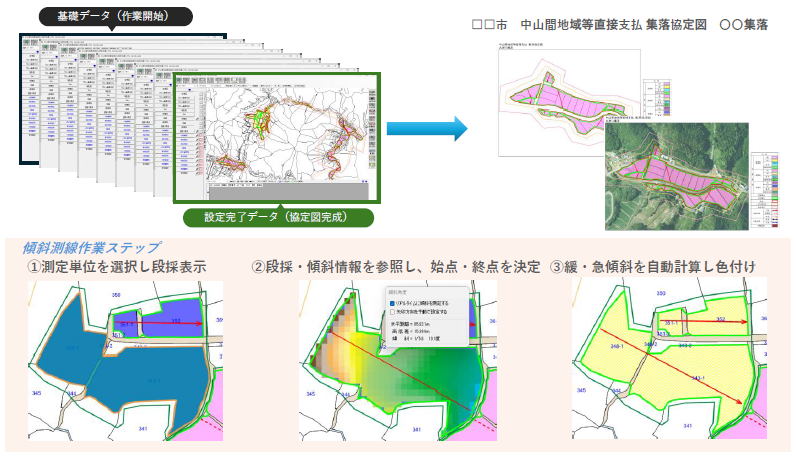
Task: Click the 傾斜測線作業ステップ heading
Action: tap(92, 247)
